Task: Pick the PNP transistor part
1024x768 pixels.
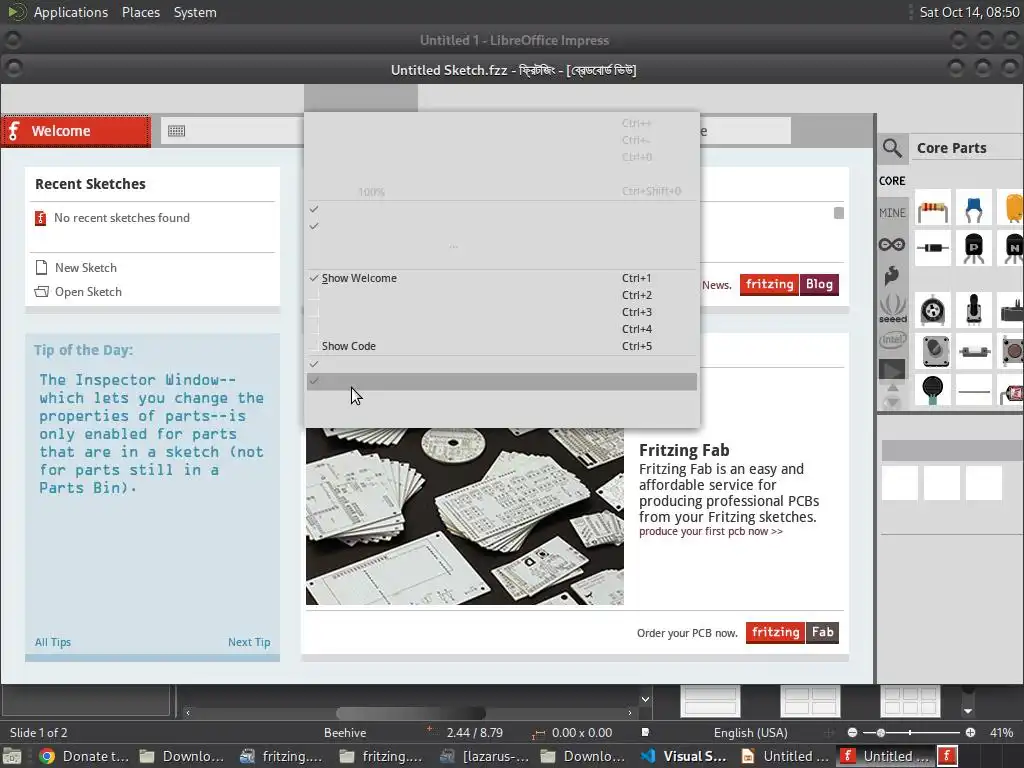Action: (x=973, y=248)
